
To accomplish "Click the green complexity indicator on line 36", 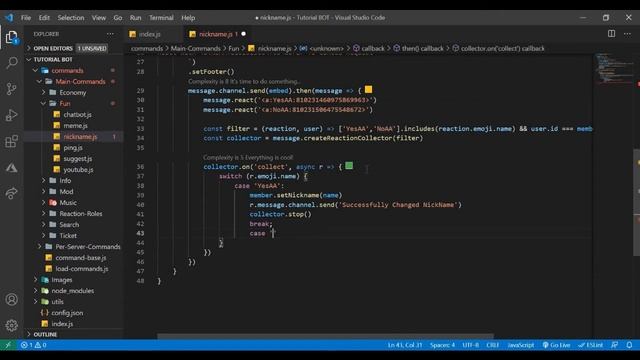I will click(x=349, y=166).
